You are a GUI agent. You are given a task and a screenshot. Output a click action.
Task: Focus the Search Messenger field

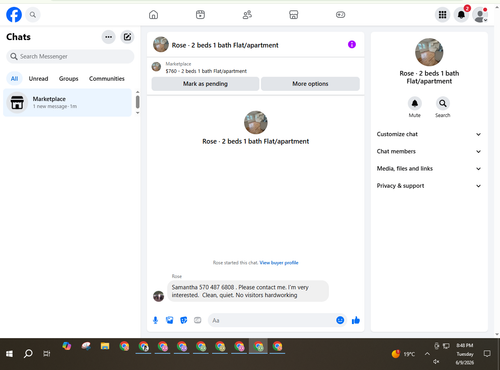pos(70,56)
